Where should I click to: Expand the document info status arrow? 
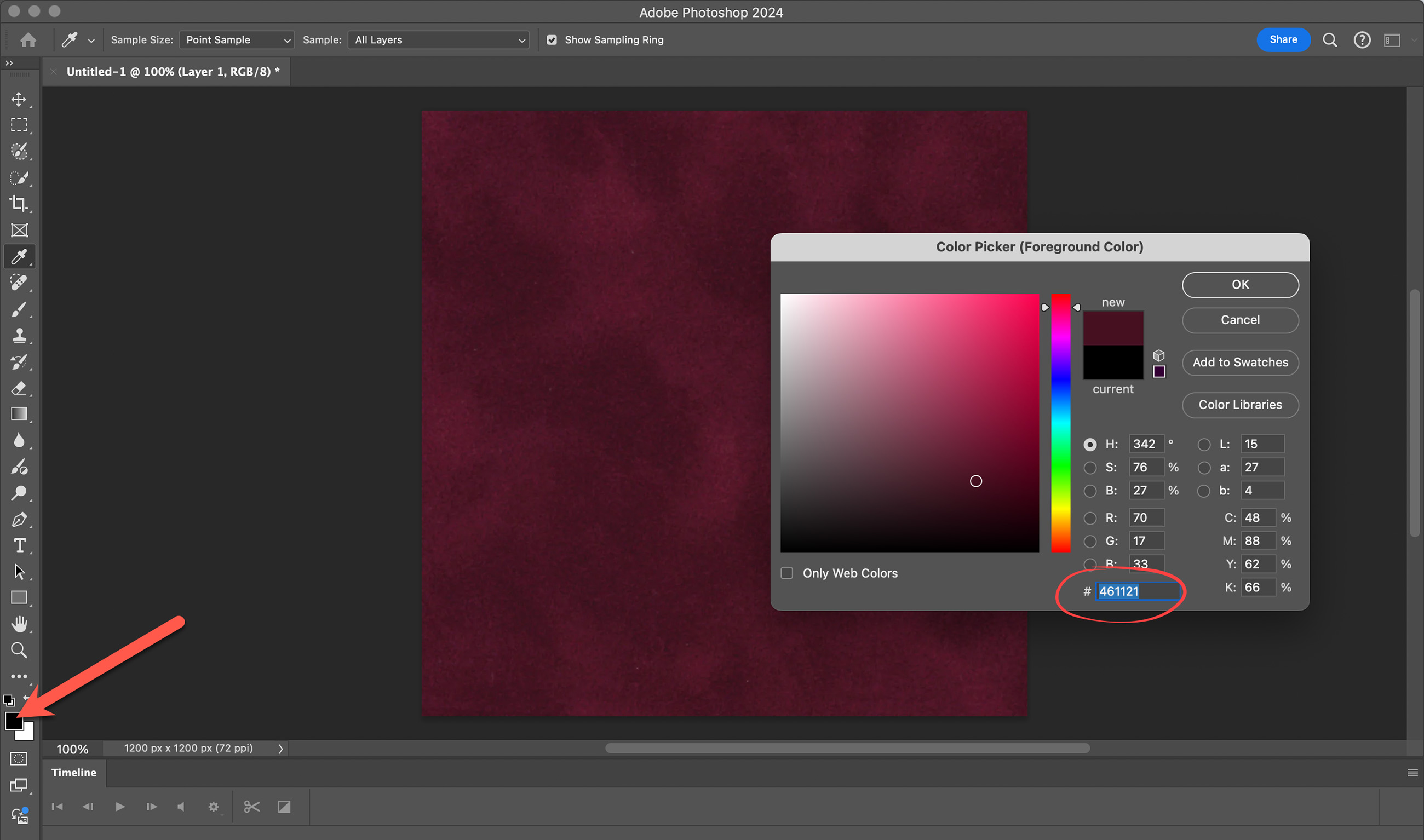pos(281,749)
